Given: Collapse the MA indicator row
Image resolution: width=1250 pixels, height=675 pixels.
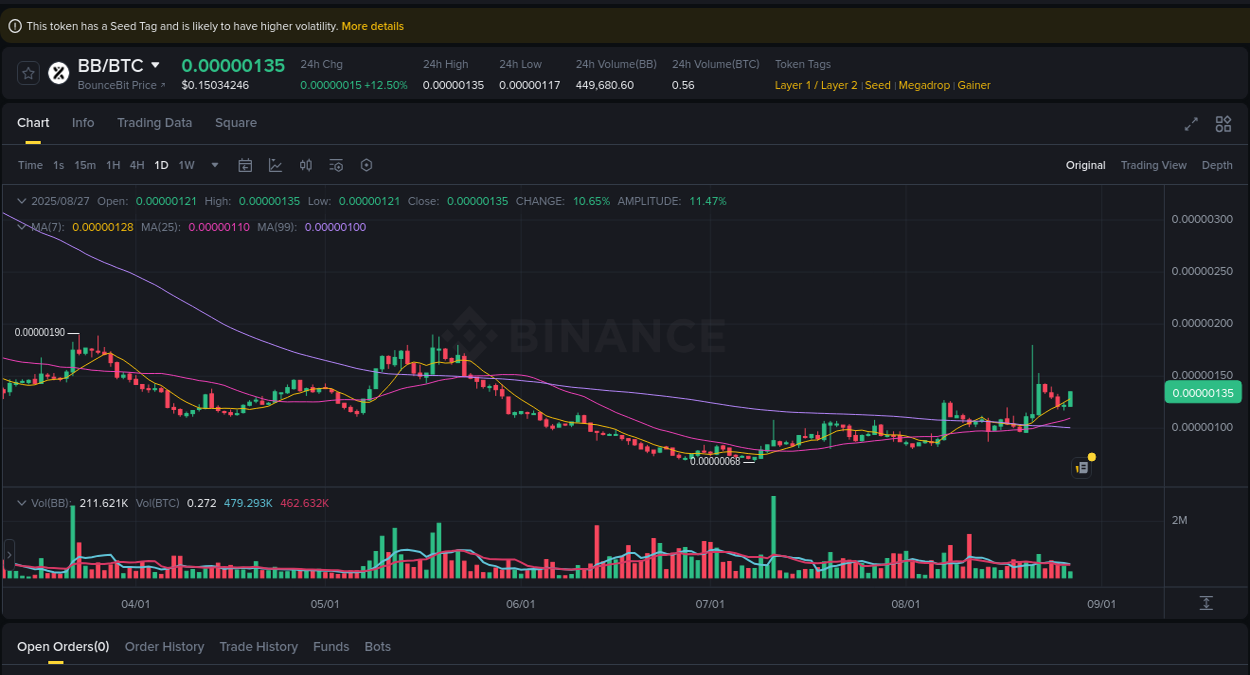Looking at the screenshot, I should click(22, 227).
